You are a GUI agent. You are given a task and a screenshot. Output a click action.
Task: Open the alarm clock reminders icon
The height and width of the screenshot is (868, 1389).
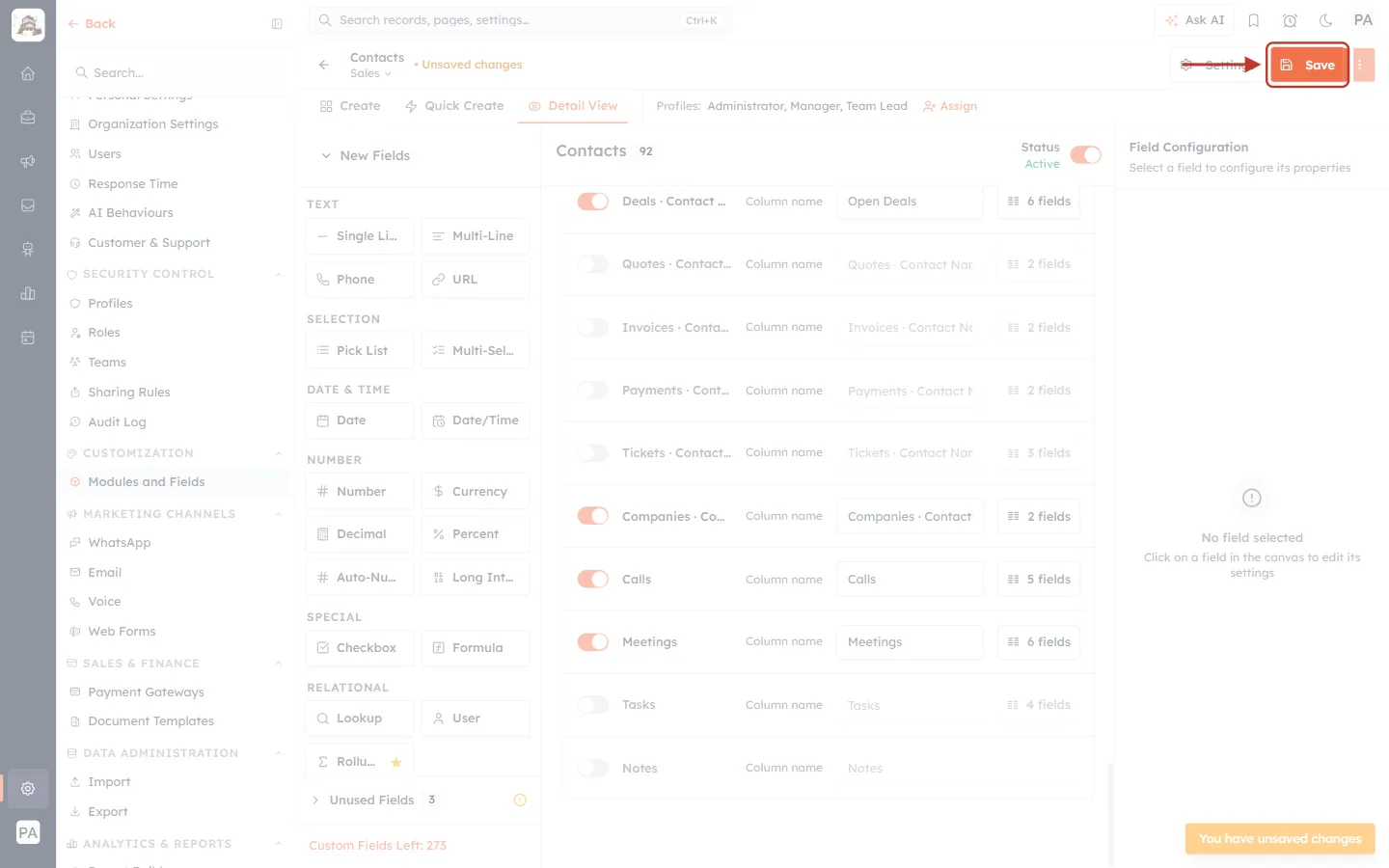click(1290, 20)
